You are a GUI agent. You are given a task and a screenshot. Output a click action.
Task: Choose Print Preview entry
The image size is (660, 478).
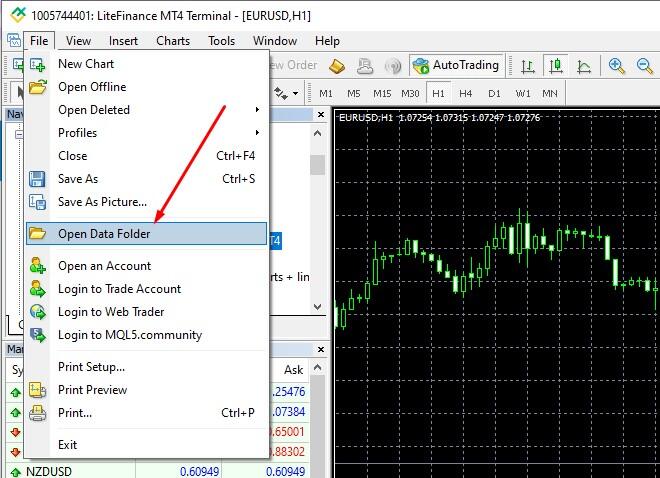coord(146,390)
